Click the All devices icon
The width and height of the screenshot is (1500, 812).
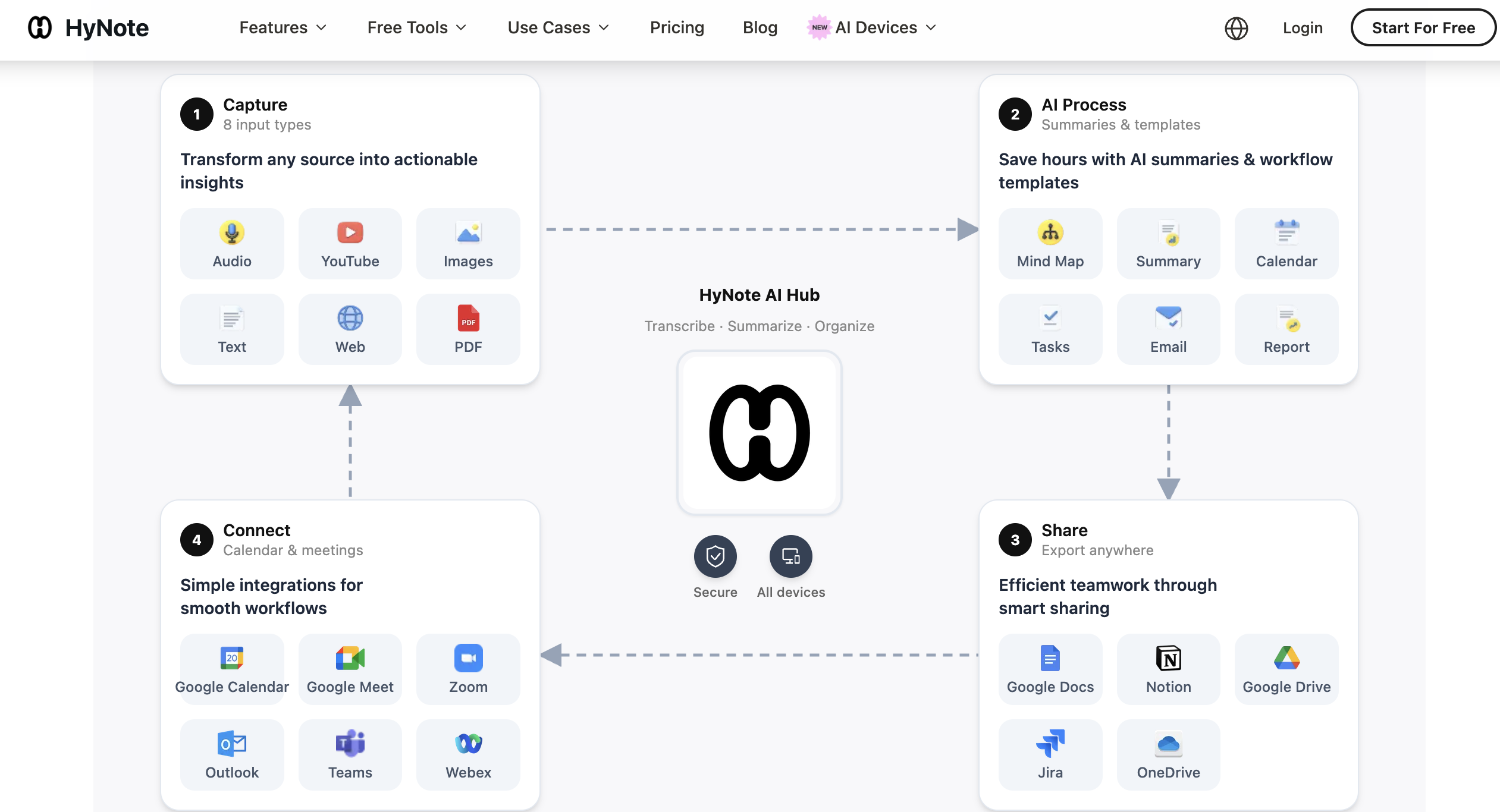coord(790,556)
